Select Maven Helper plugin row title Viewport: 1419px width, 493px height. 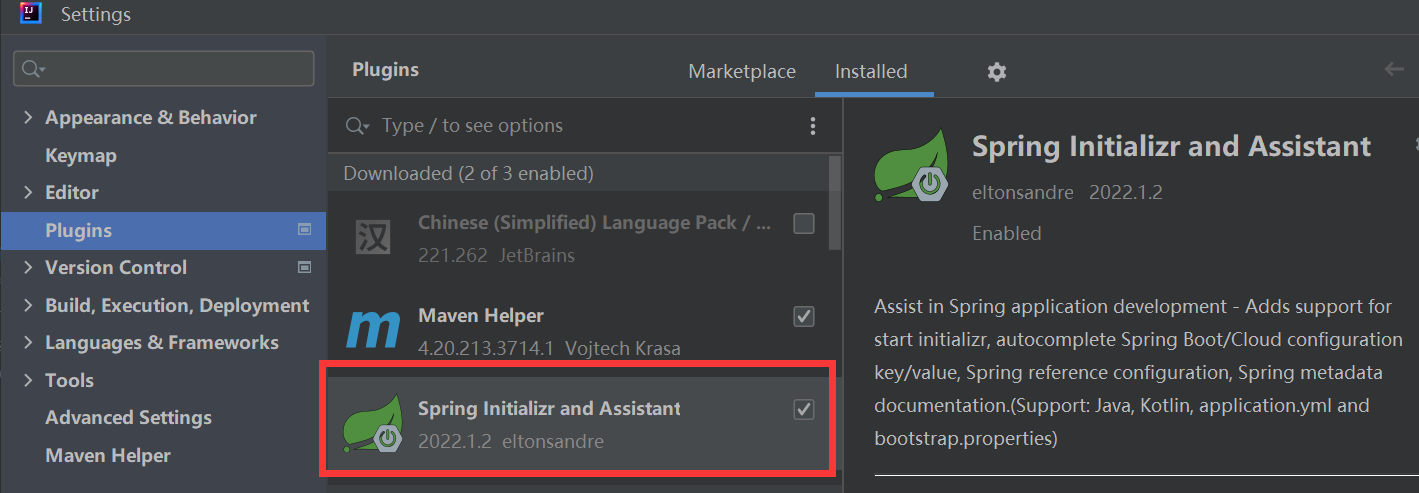(481, 316)
